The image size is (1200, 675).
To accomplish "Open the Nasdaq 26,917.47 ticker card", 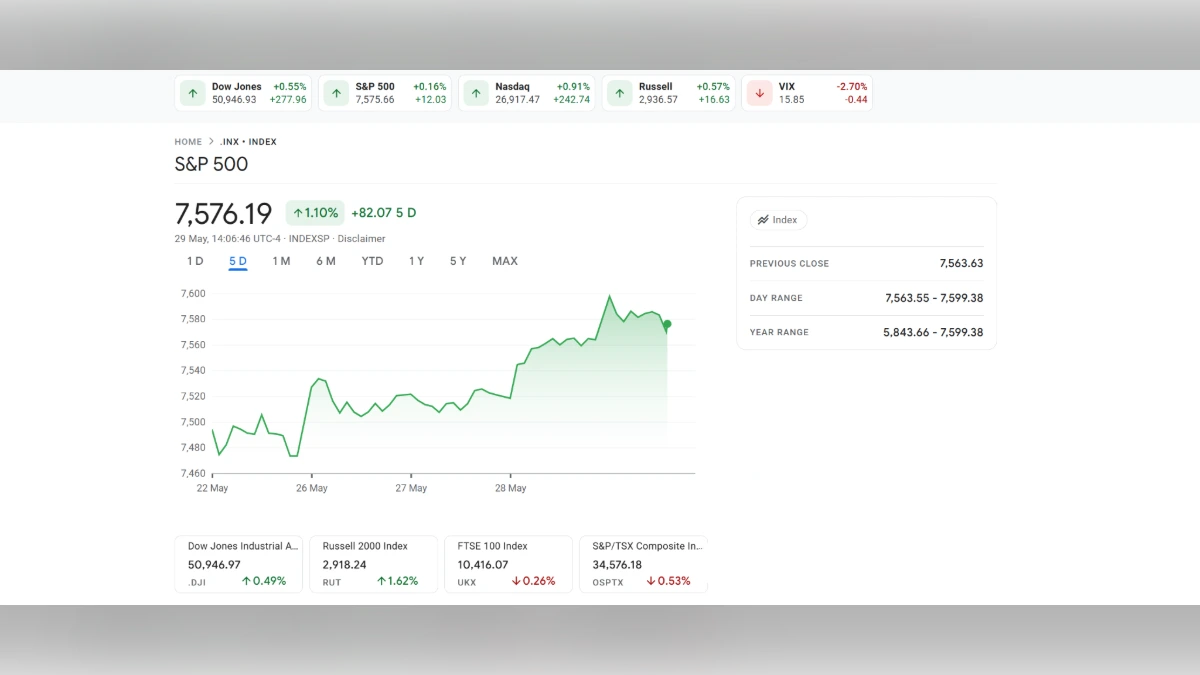I will click(527, 93).
